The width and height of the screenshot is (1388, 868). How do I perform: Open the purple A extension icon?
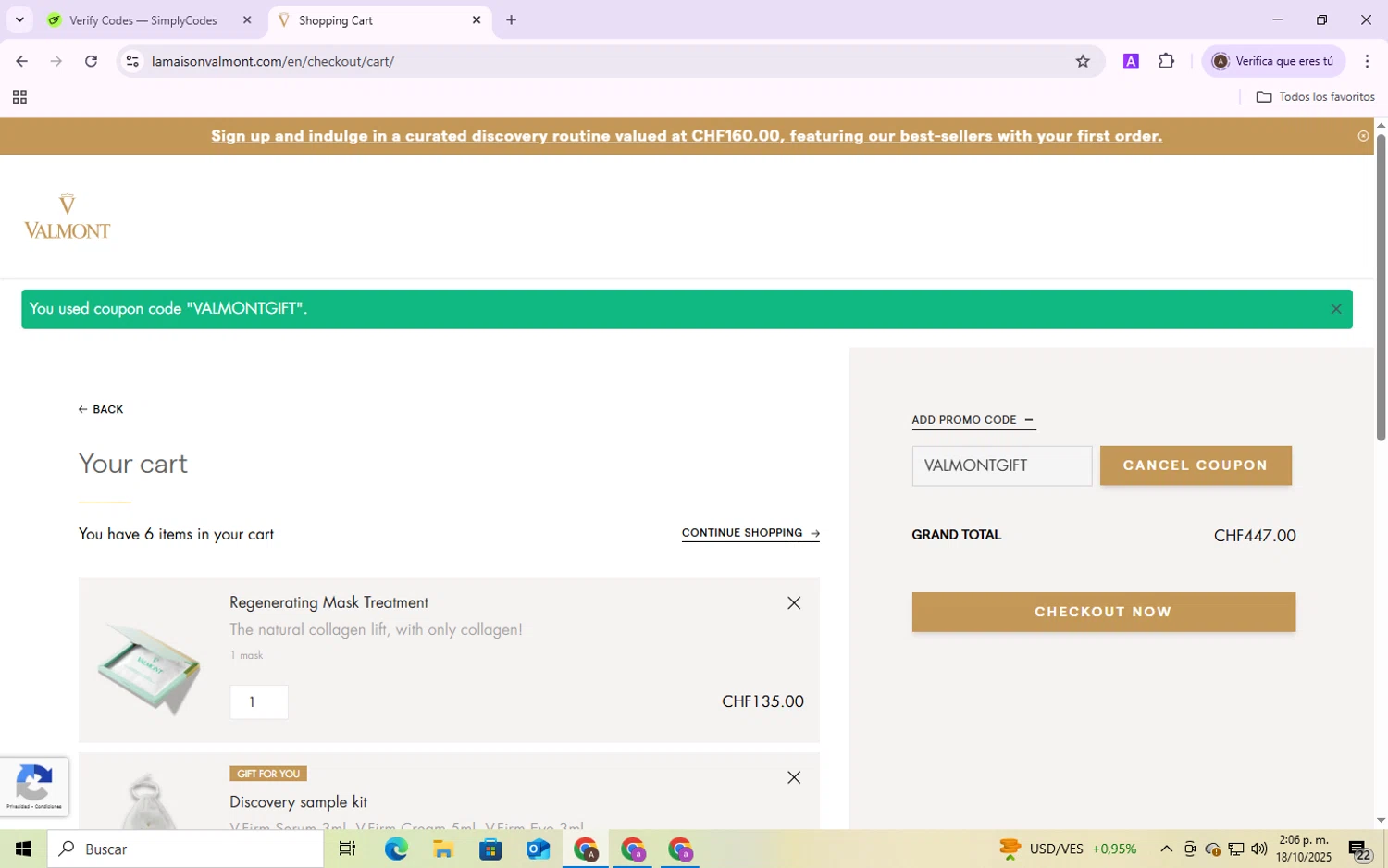1131,61
